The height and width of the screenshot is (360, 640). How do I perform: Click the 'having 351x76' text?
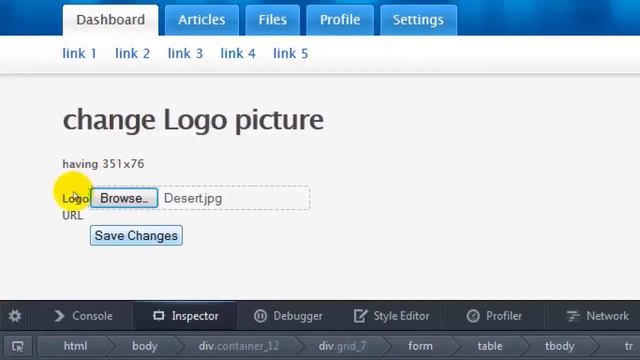point(103,164)
